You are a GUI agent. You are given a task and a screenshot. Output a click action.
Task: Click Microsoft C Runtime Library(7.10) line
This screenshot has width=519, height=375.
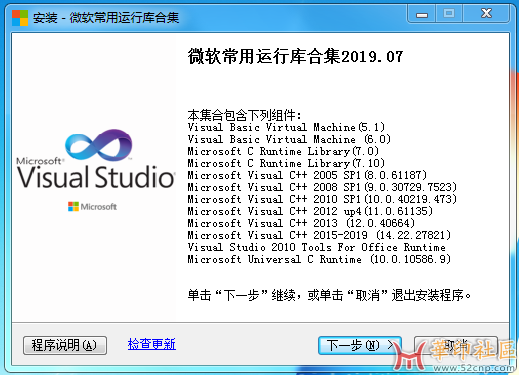click(x=286, y=163)
